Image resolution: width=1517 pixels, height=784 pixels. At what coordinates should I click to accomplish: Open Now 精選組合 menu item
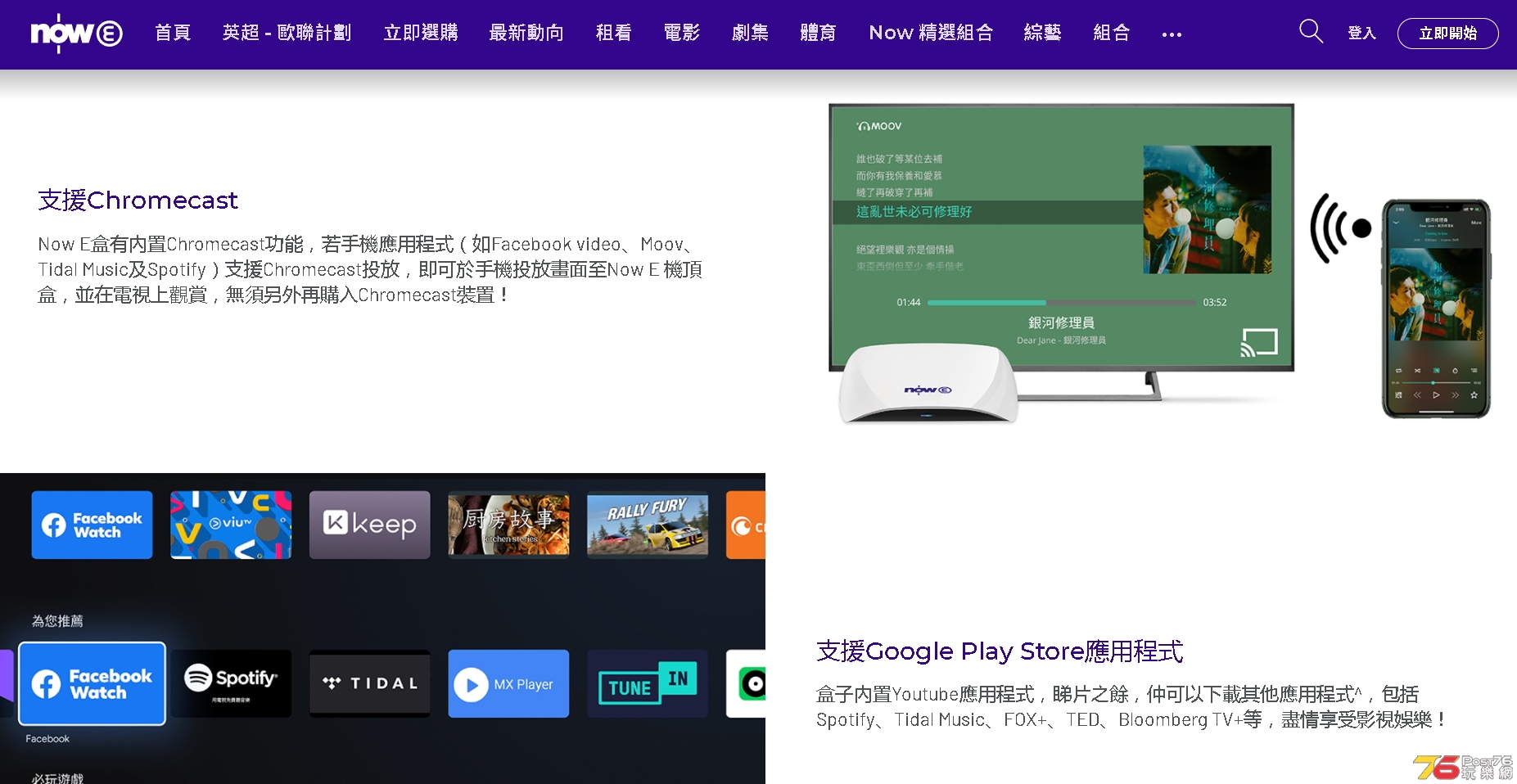(931, 33)
